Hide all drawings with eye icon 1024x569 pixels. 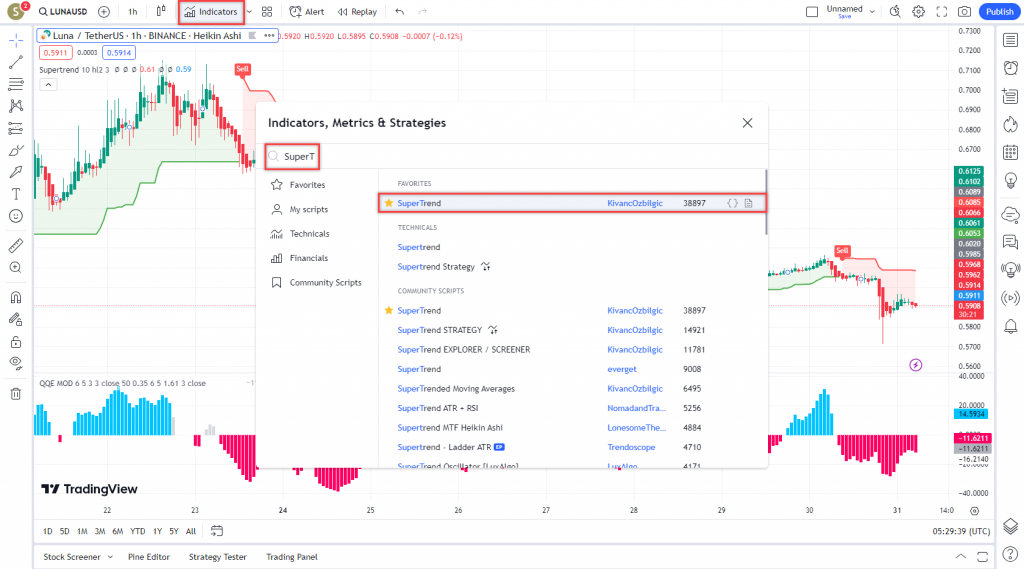coord(16,363)
